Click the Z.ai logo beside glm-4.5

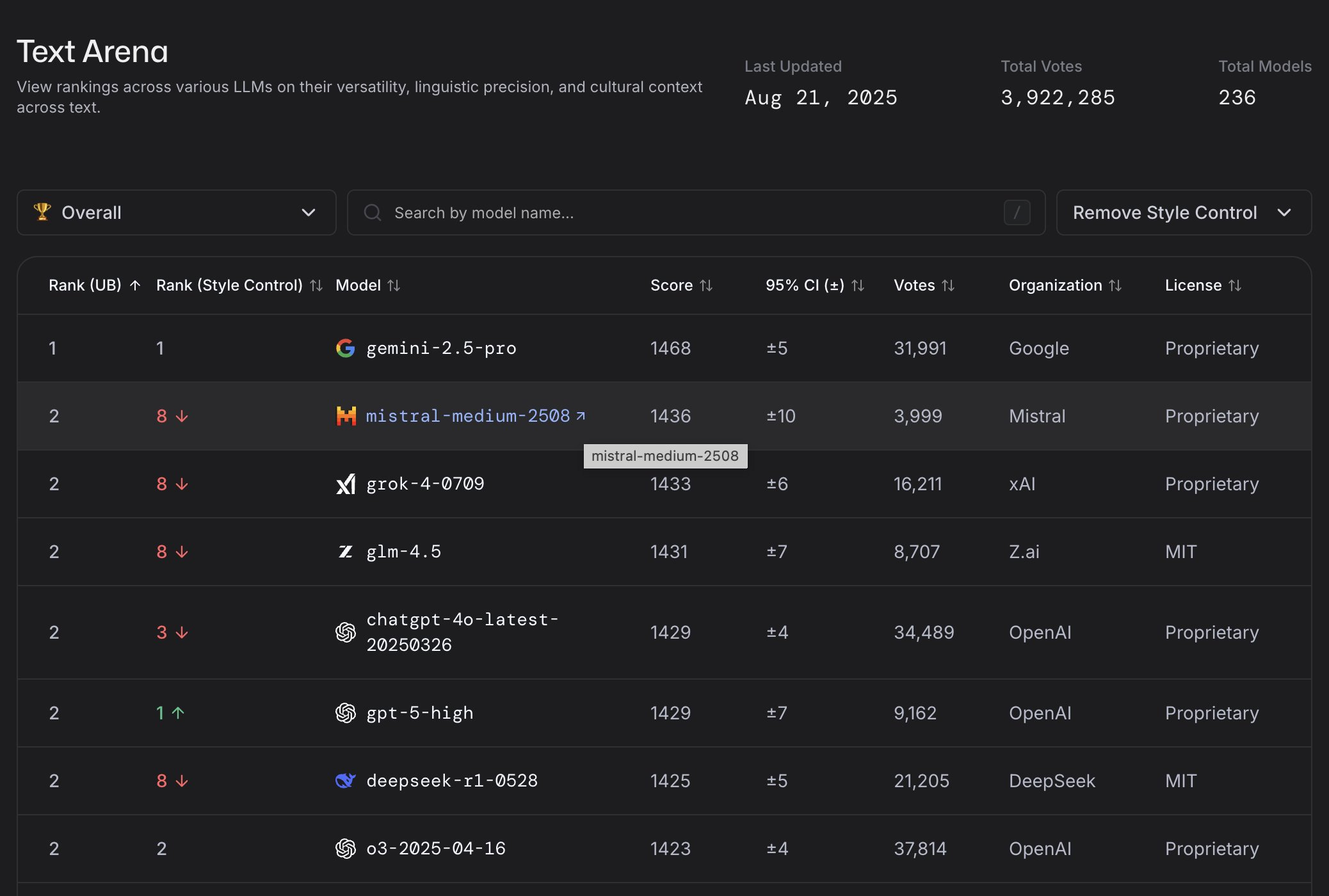tap(346, 552)
